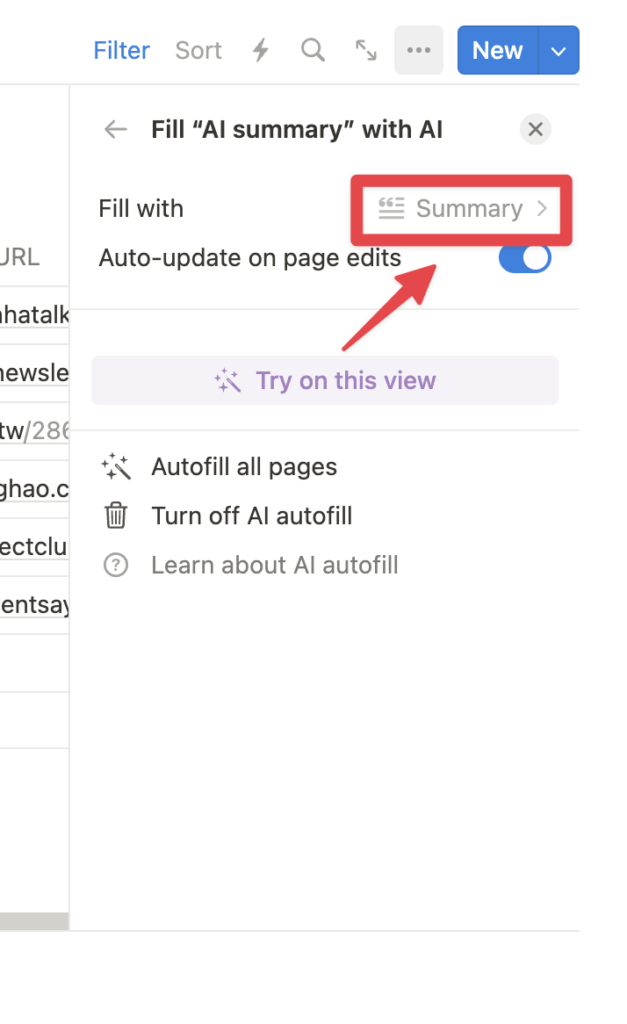This screenshot has height=1024, width=627.
Task: Click the trash icon beside Turn off AI autofill
Action: pyautogui.click(x=116, y=515)
